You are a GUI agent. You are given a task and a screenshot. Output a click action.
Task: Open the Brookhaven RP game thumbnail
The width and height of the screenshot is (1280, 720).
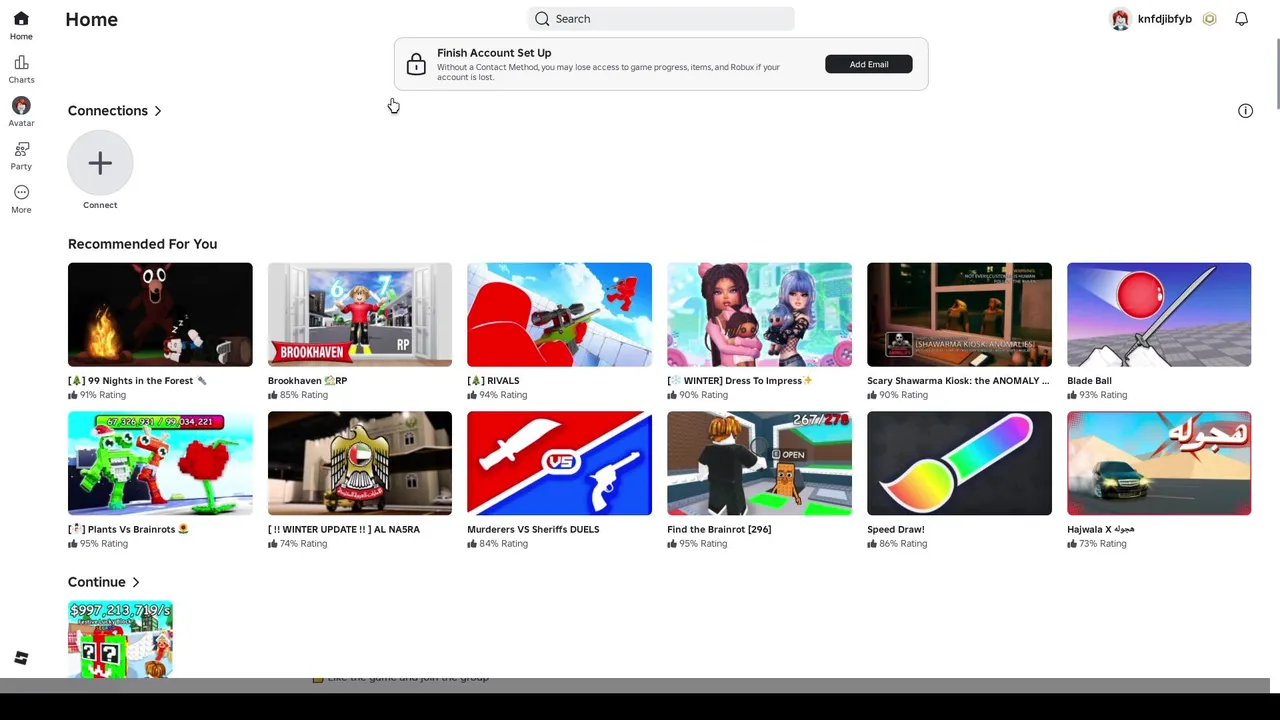[x=360, y=315]
